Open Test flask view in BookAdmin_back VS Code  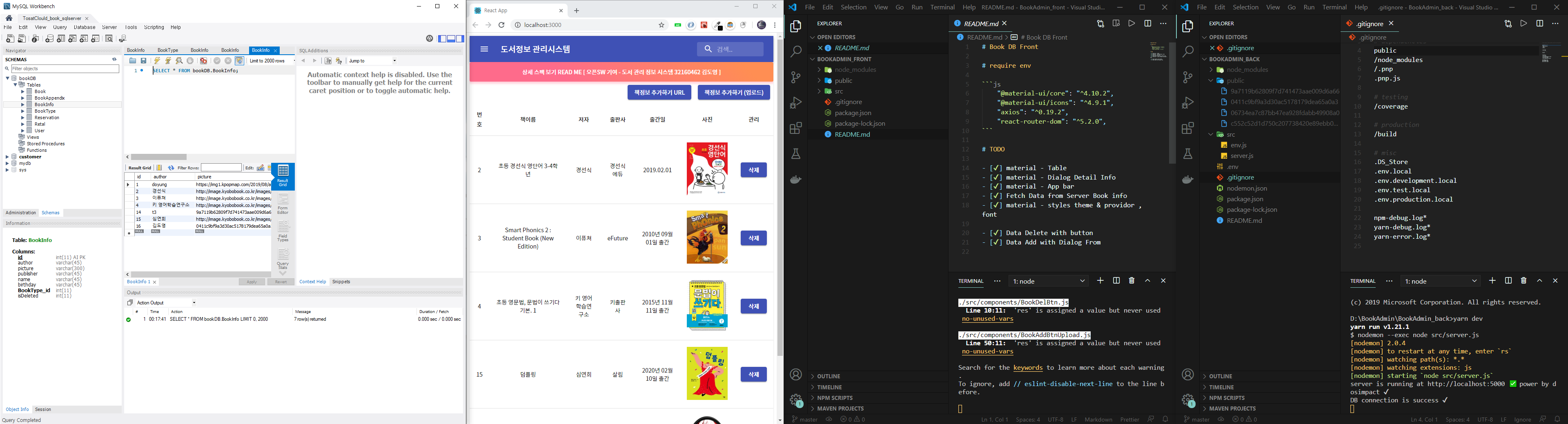pyautogui.click(x=1187, y=154)
